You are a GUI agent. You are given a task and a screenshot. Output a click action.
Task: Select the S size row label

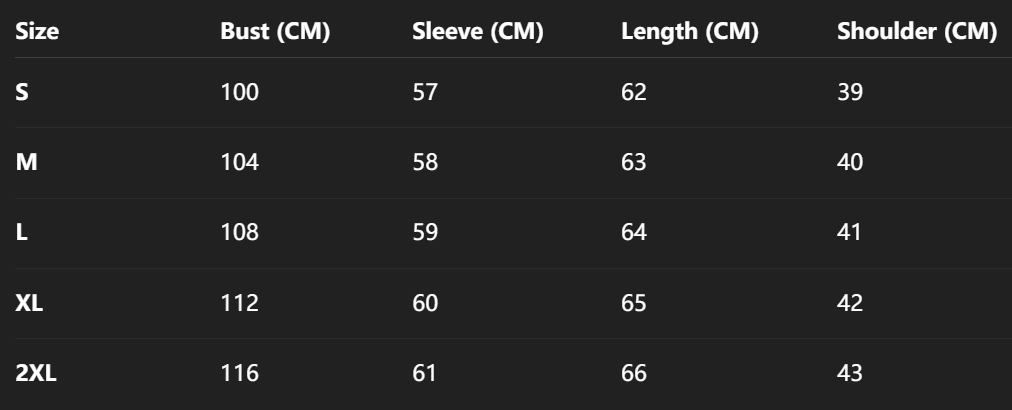click(22, 93)
